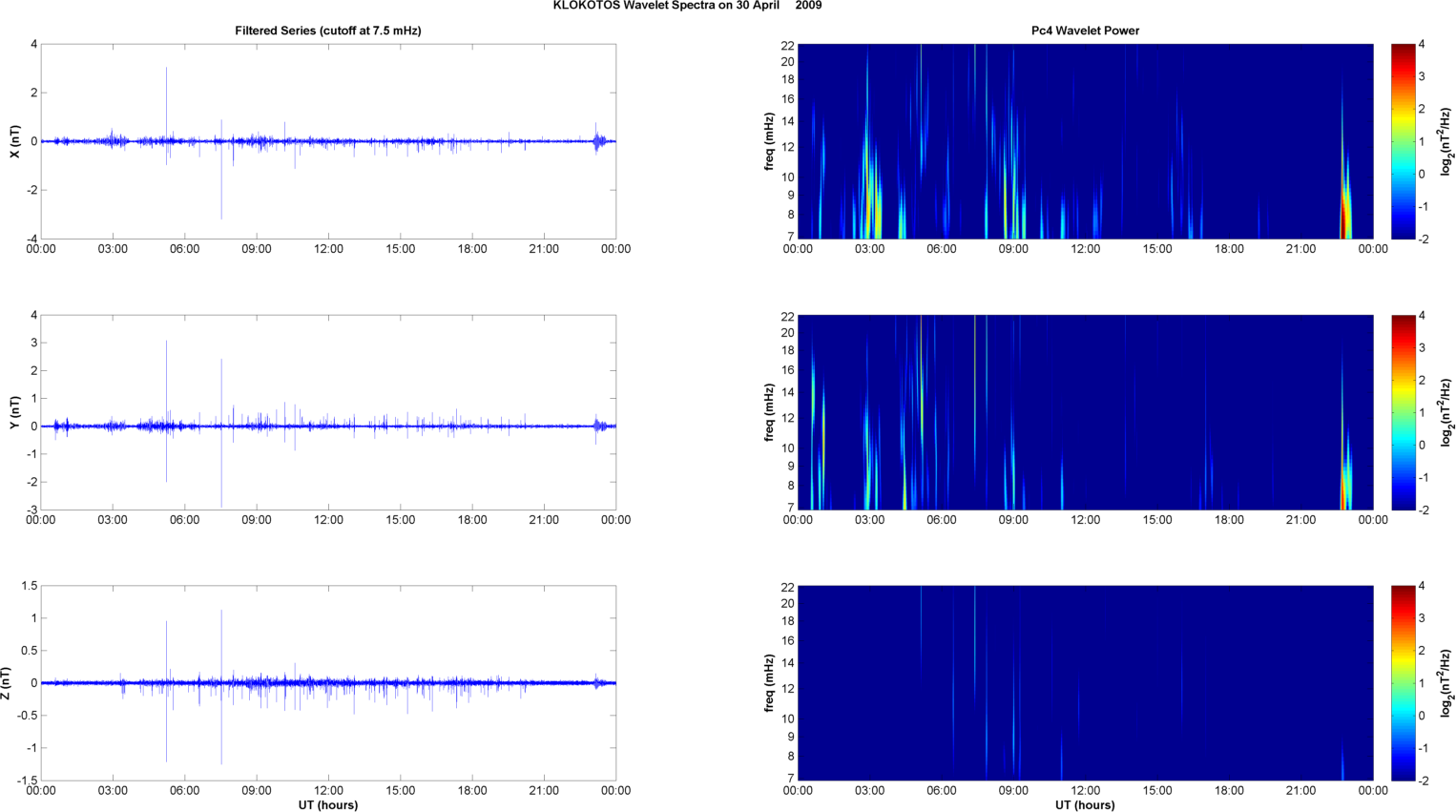
Task: Click the middle wavelet plot's 'freq (mHz)' label
Action: [769, 412]
